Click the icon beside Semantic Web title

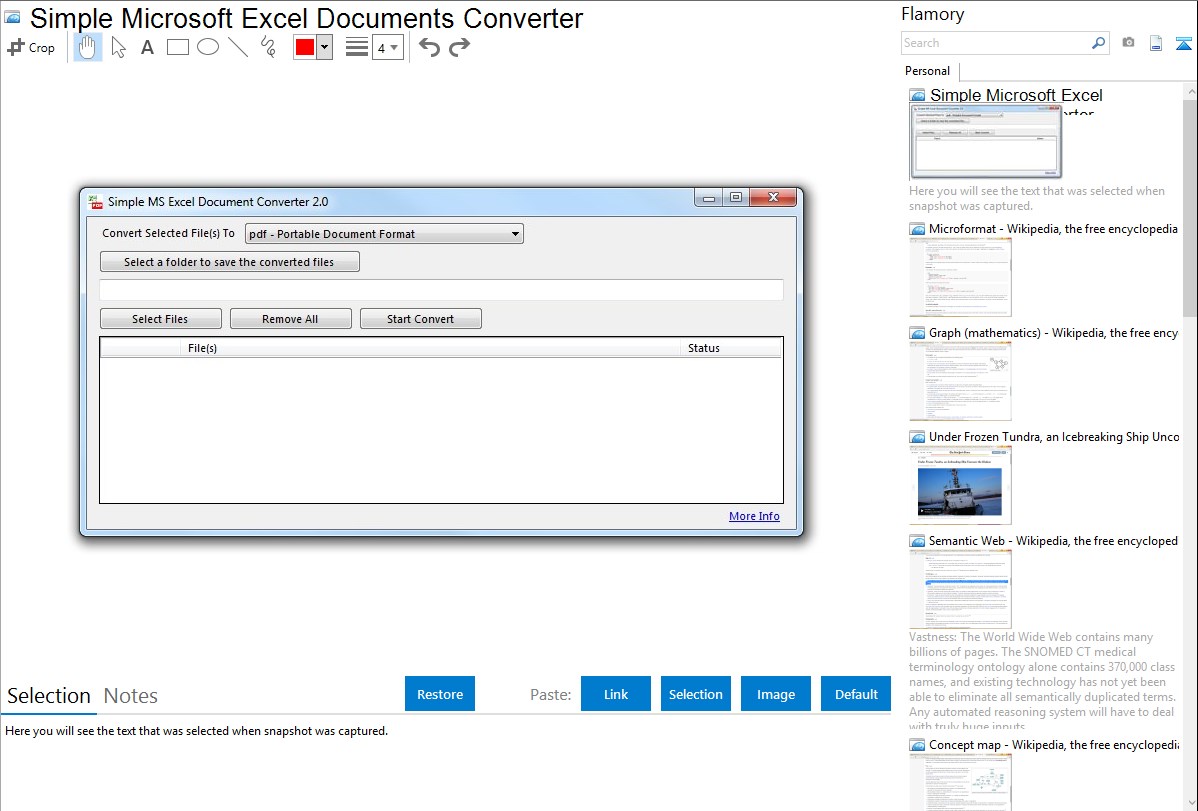pyautogui.click(x=918, y=541)
